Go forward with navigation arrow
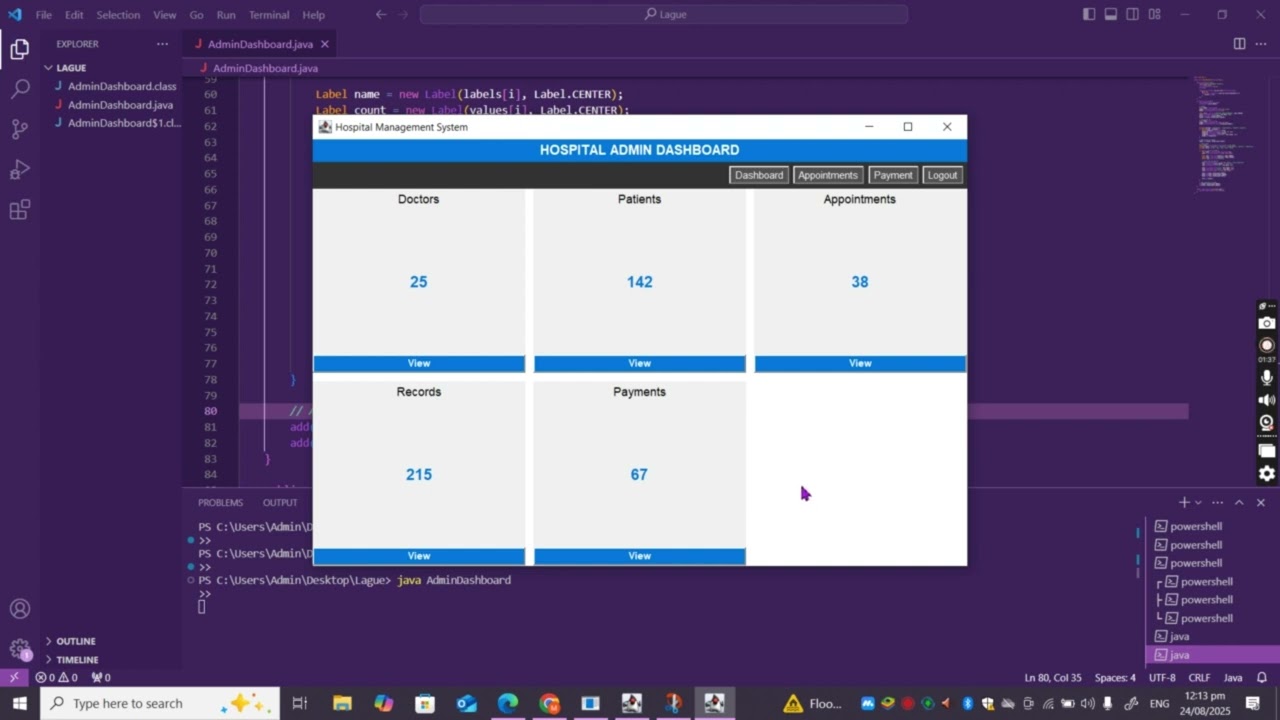1280x720 pixels. click(x=405, y=15)
